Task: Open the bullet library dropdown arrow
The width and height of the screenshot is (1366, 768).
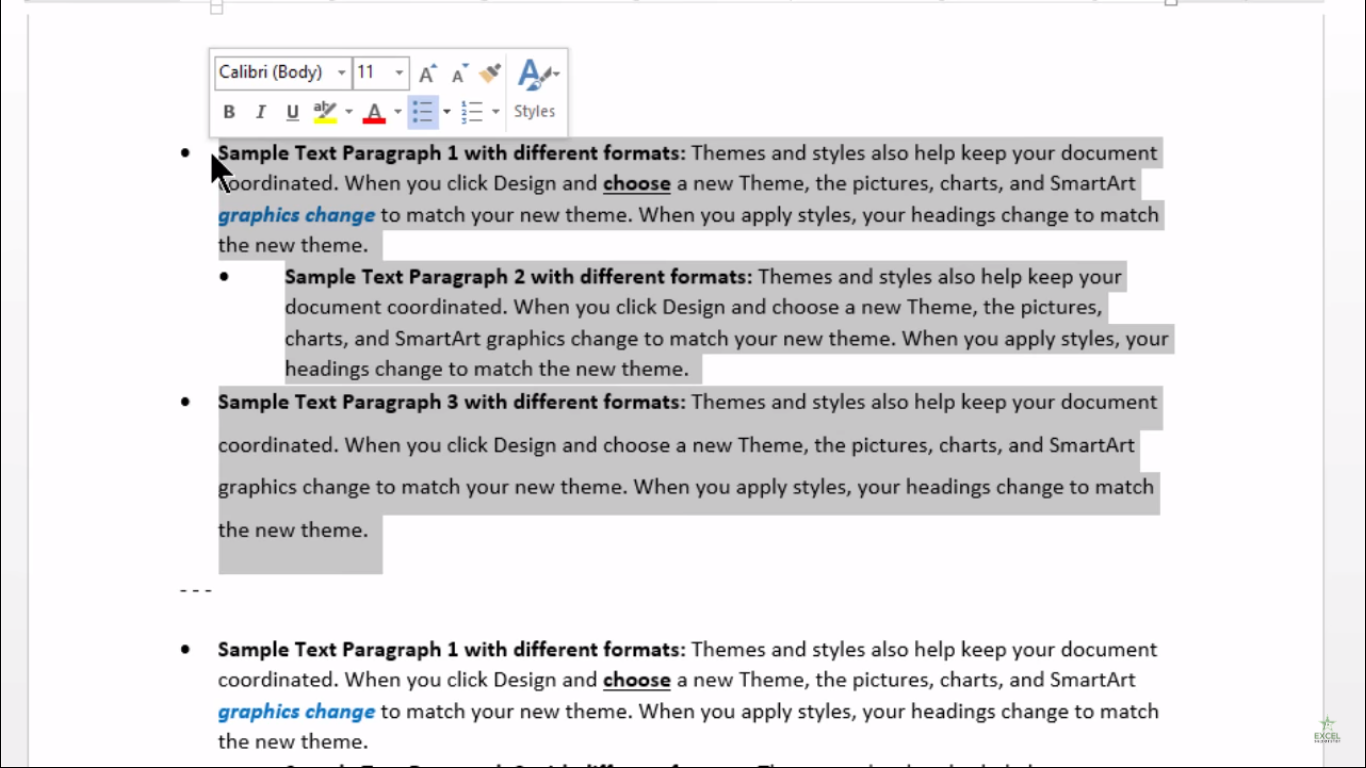Action: 446,112
